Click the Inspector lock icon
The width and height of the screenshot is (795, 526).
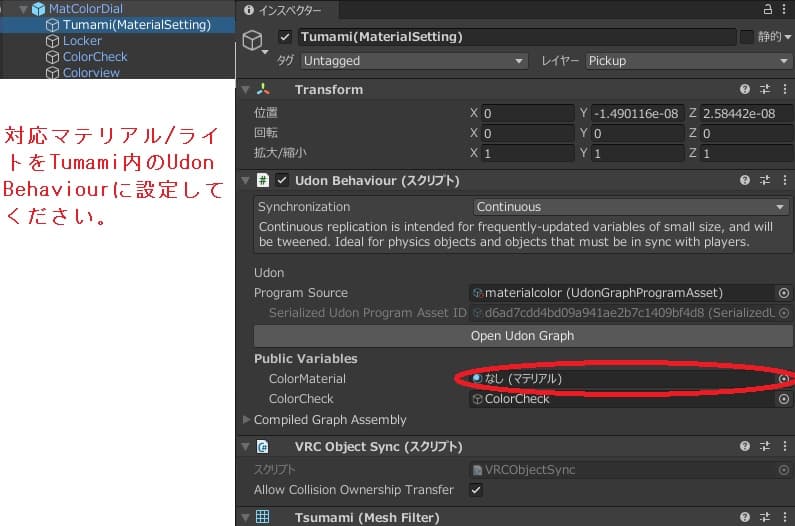(x=768, y=9)
